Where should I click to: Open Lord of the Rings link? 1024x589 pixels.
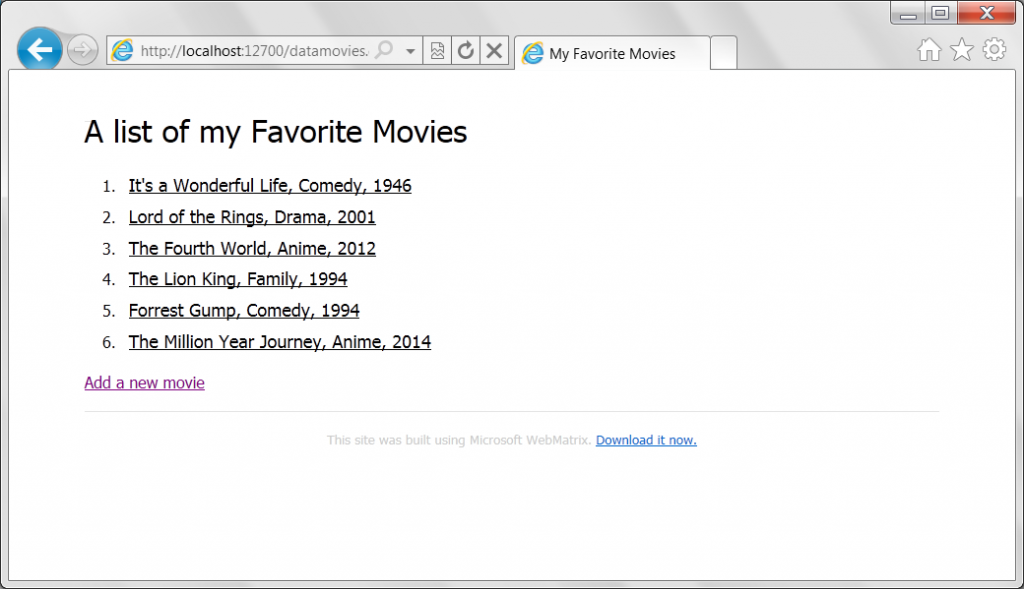252,217
